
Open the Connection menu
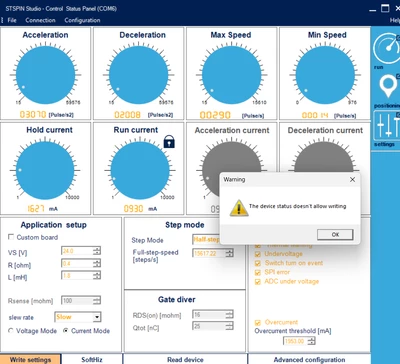(40, 20)
